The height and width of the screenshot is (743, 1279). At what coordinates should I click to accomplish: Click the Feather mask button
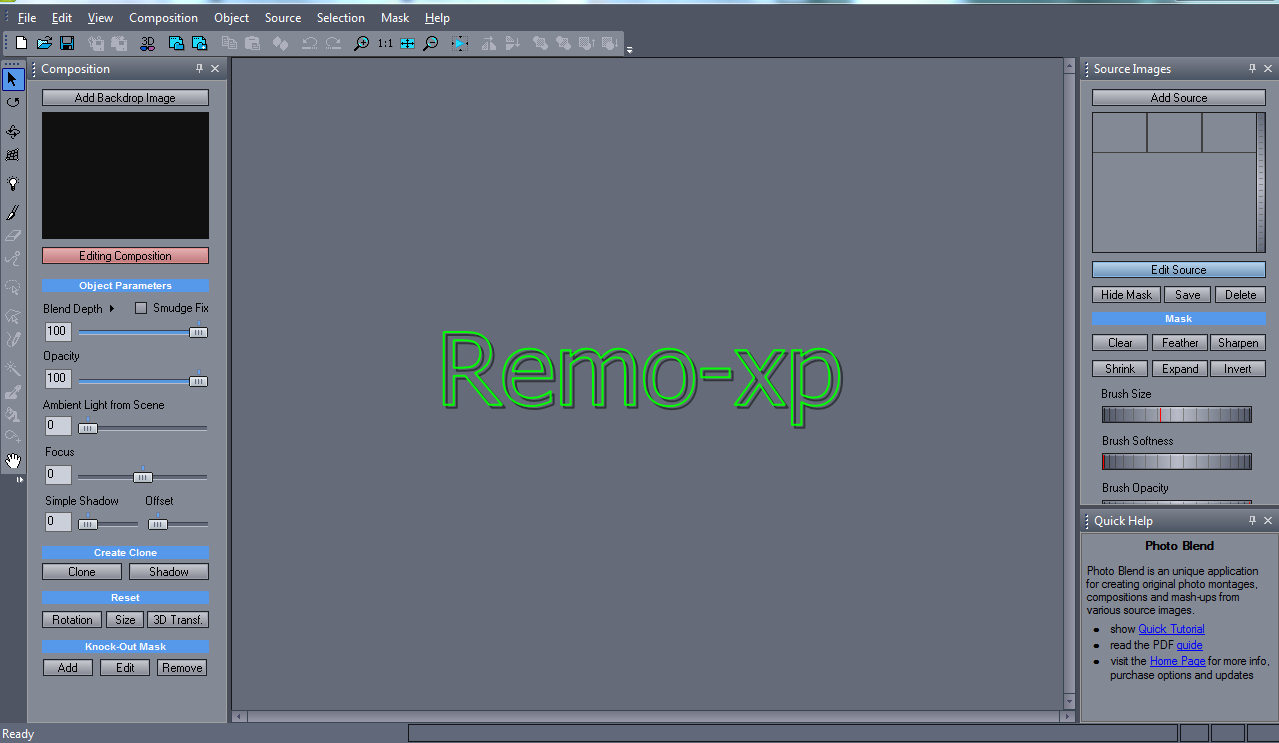click(1180, 343)
